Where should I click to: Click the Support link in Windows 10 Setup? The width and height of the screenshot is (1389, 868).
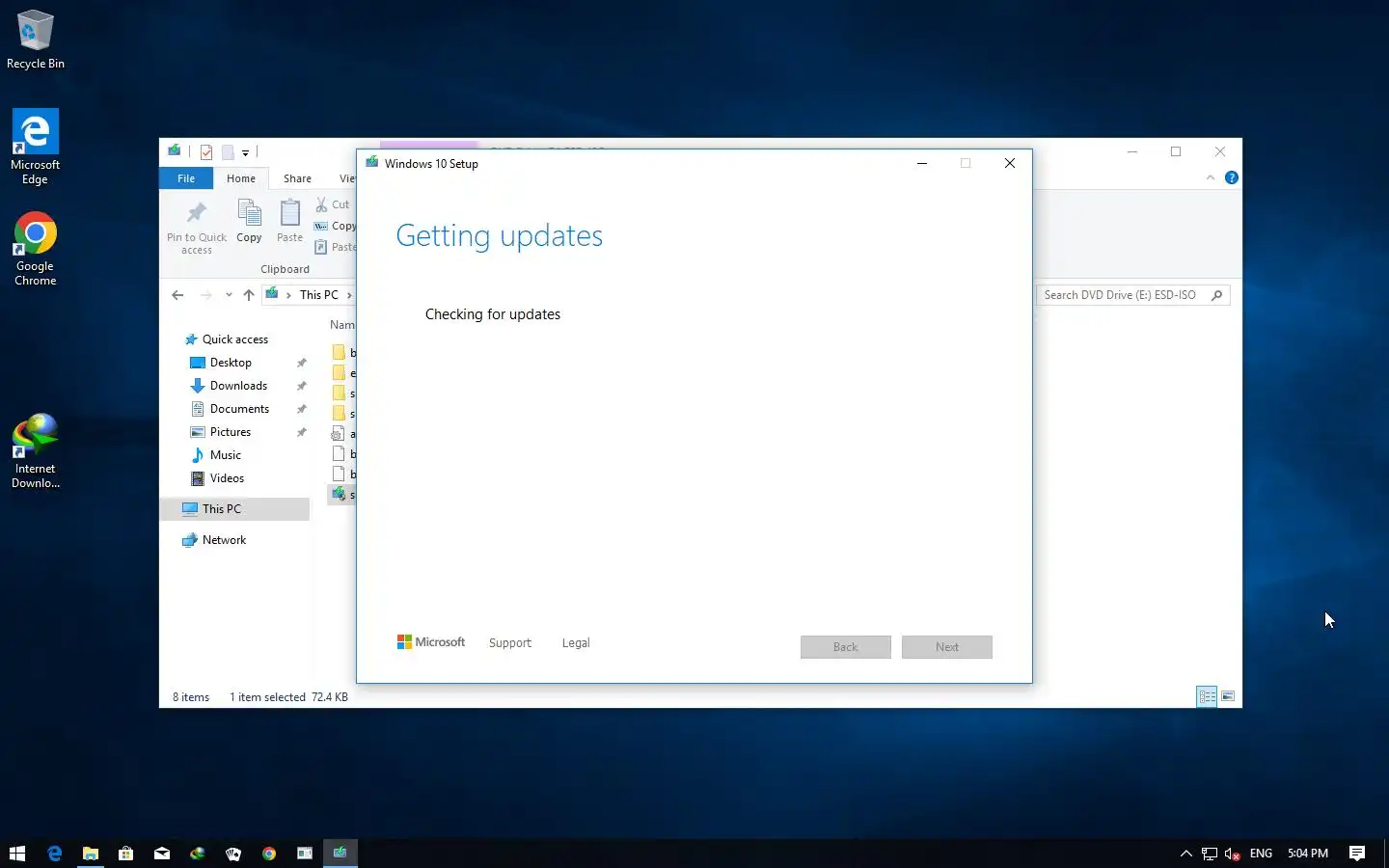[x=510, y=643]
